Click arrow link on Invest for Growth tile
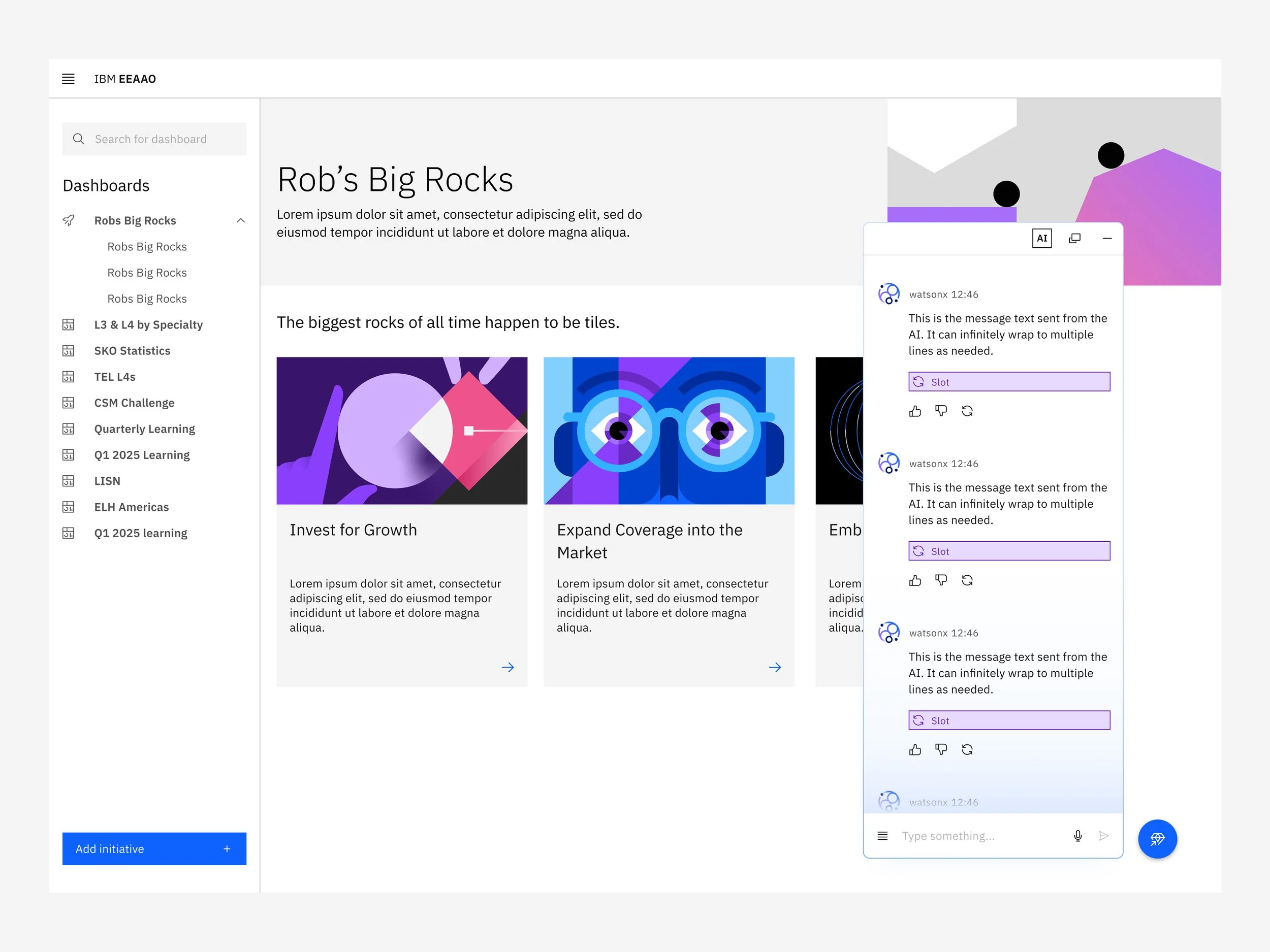1270x952 pixels. (x=507, y=667)
